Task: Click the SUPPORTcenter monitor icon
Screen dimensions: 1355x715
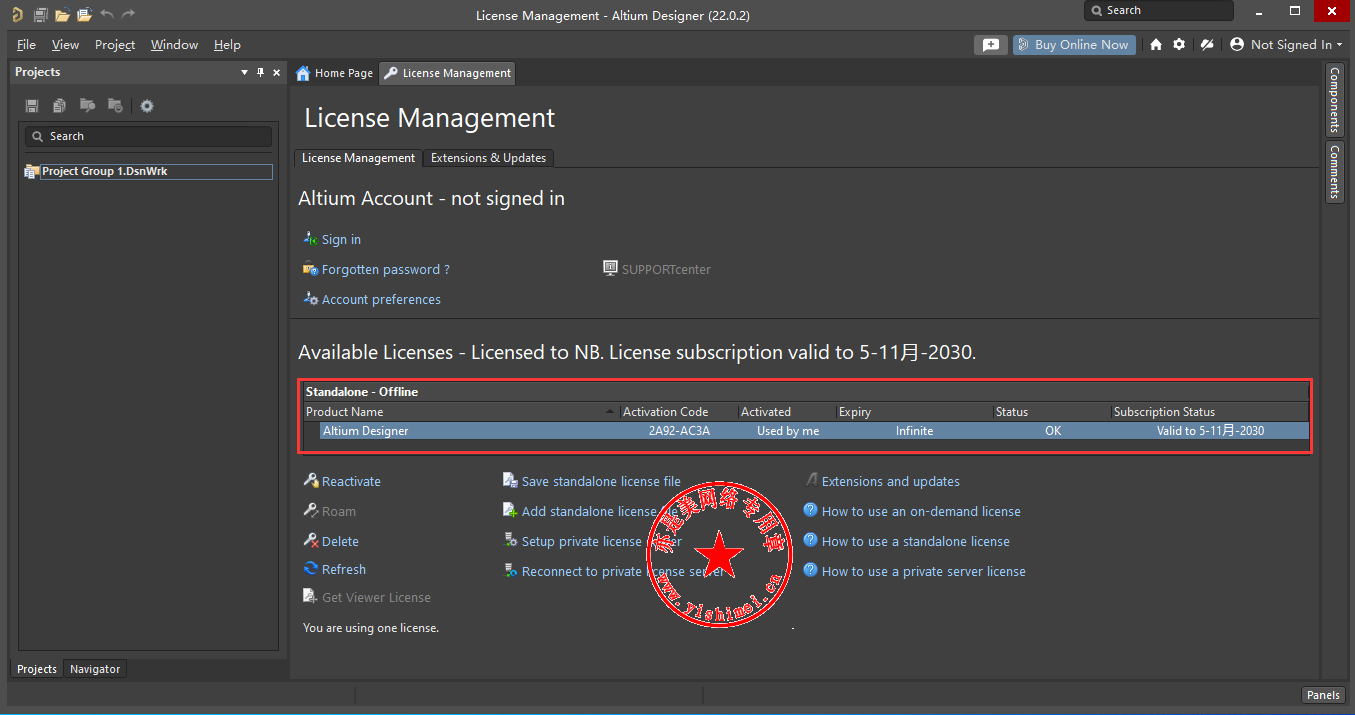Action: [611, 268]
